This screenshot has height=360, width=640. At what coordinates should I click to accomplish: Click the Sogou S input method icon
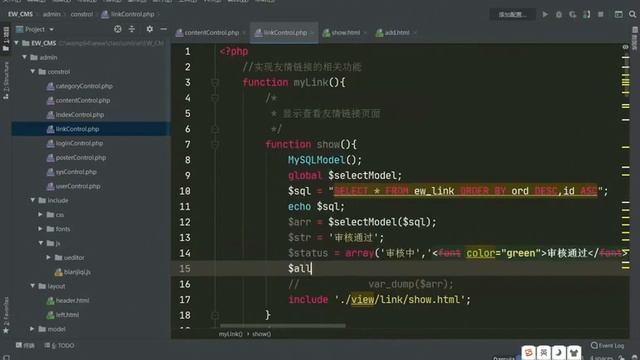click(x=529, y=352)
